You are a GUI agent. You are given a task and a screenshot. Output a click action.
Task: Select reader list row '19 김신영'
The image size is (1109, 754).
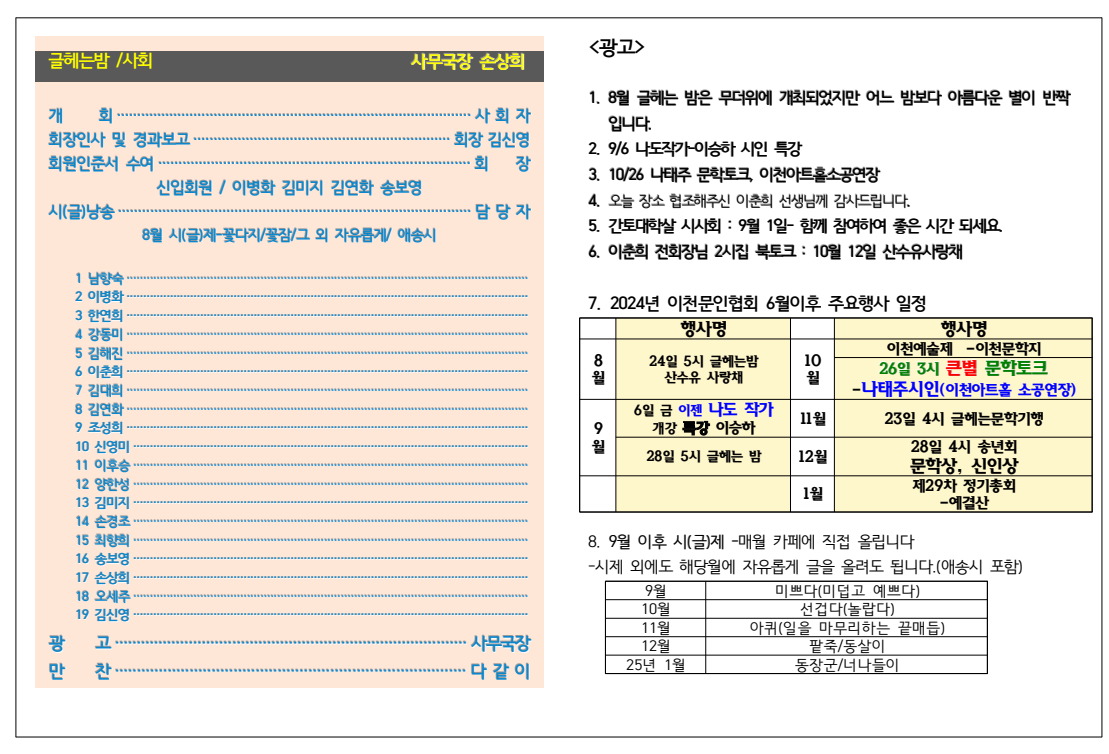(x=301, y=615)
